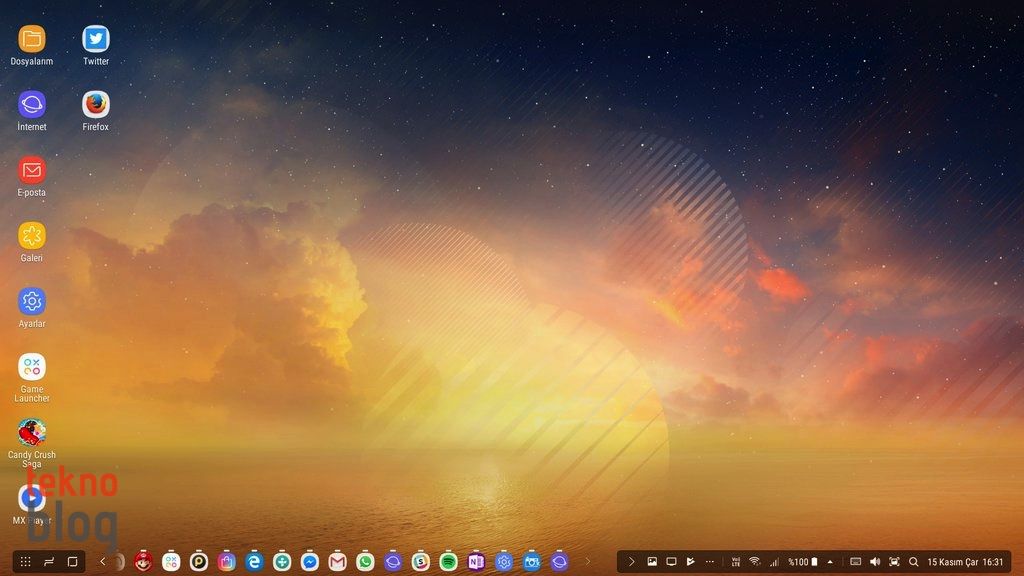
Task: Open Ayarlar settings from the desktop
Action: 32,302
